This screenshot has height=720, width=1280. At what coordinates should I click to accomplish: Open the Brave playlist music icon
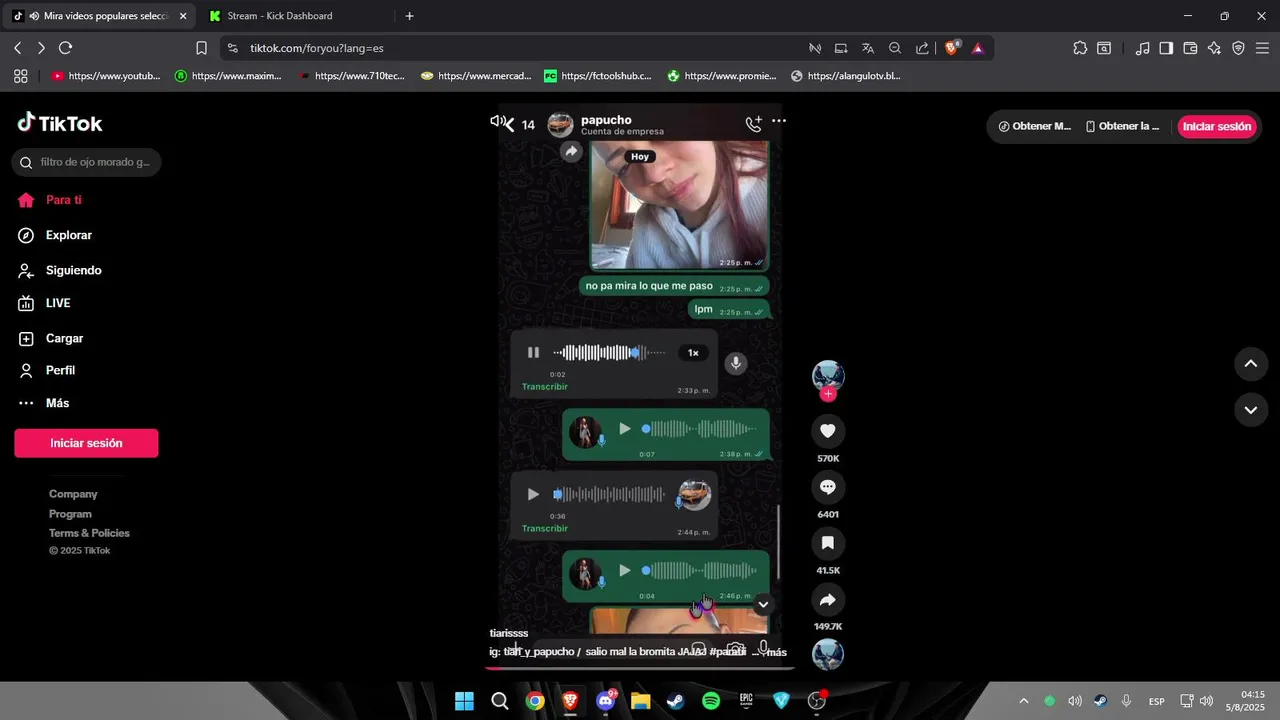(x=1142, y=48)
